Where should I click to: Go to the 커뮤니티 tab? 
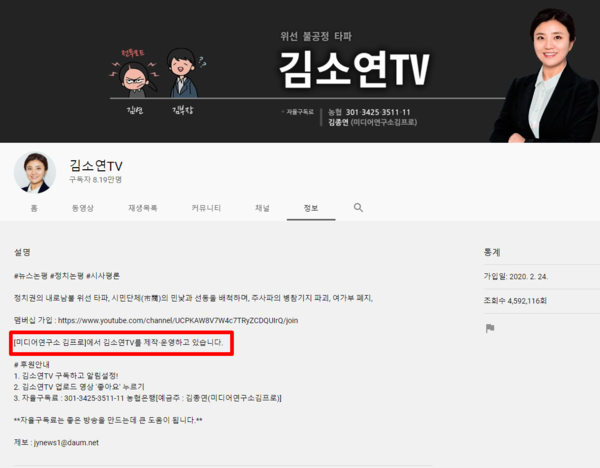(x=206, y=208)
